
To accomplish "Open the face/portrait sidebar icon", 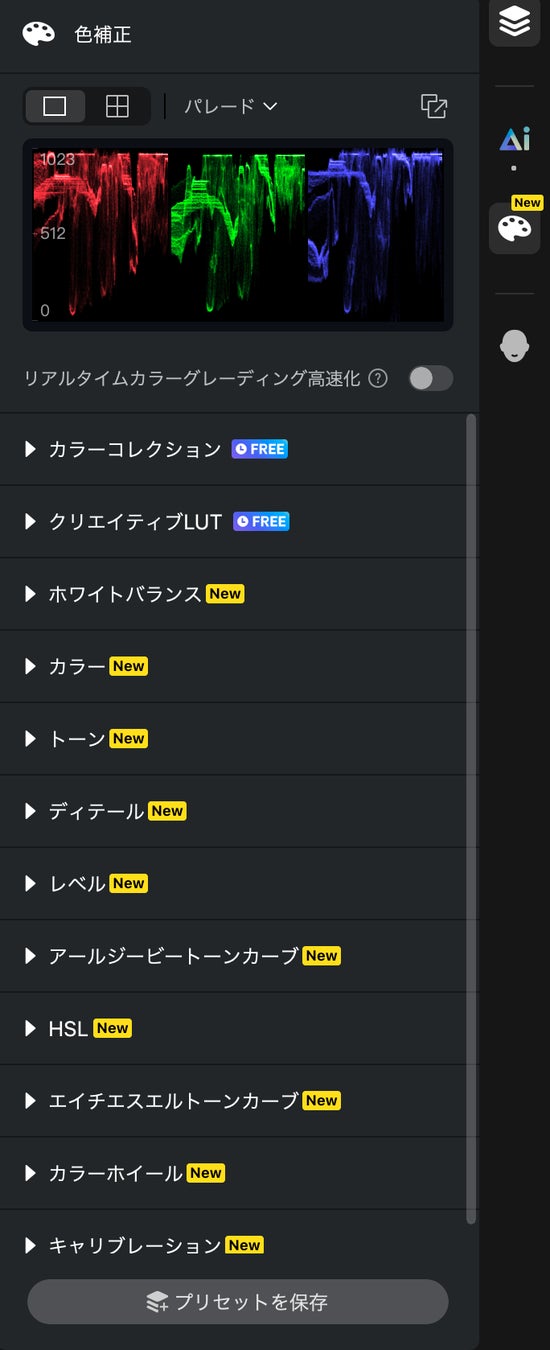I will pos(515,346).
